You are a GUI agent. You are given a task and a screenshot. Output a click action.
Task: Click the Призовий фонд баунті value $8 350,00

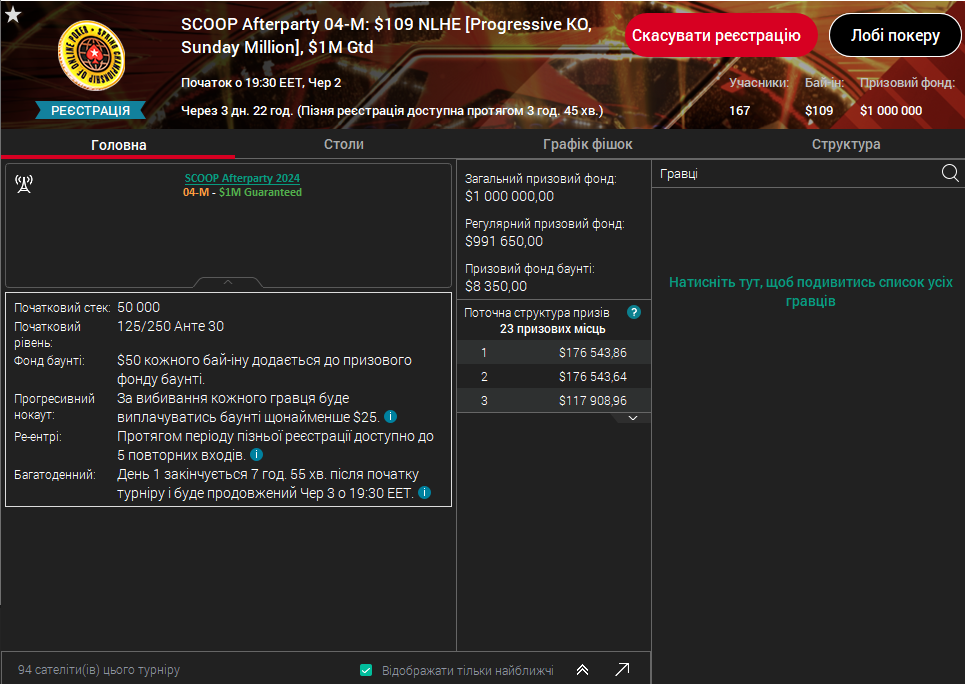(495, 286)
